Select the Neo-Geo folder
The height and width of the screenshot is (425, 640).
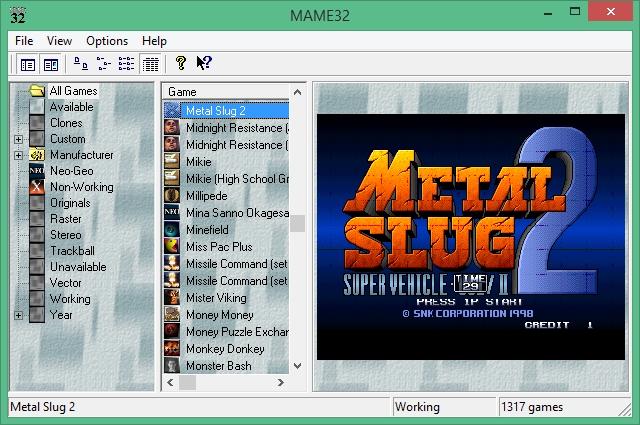(71, 171)
